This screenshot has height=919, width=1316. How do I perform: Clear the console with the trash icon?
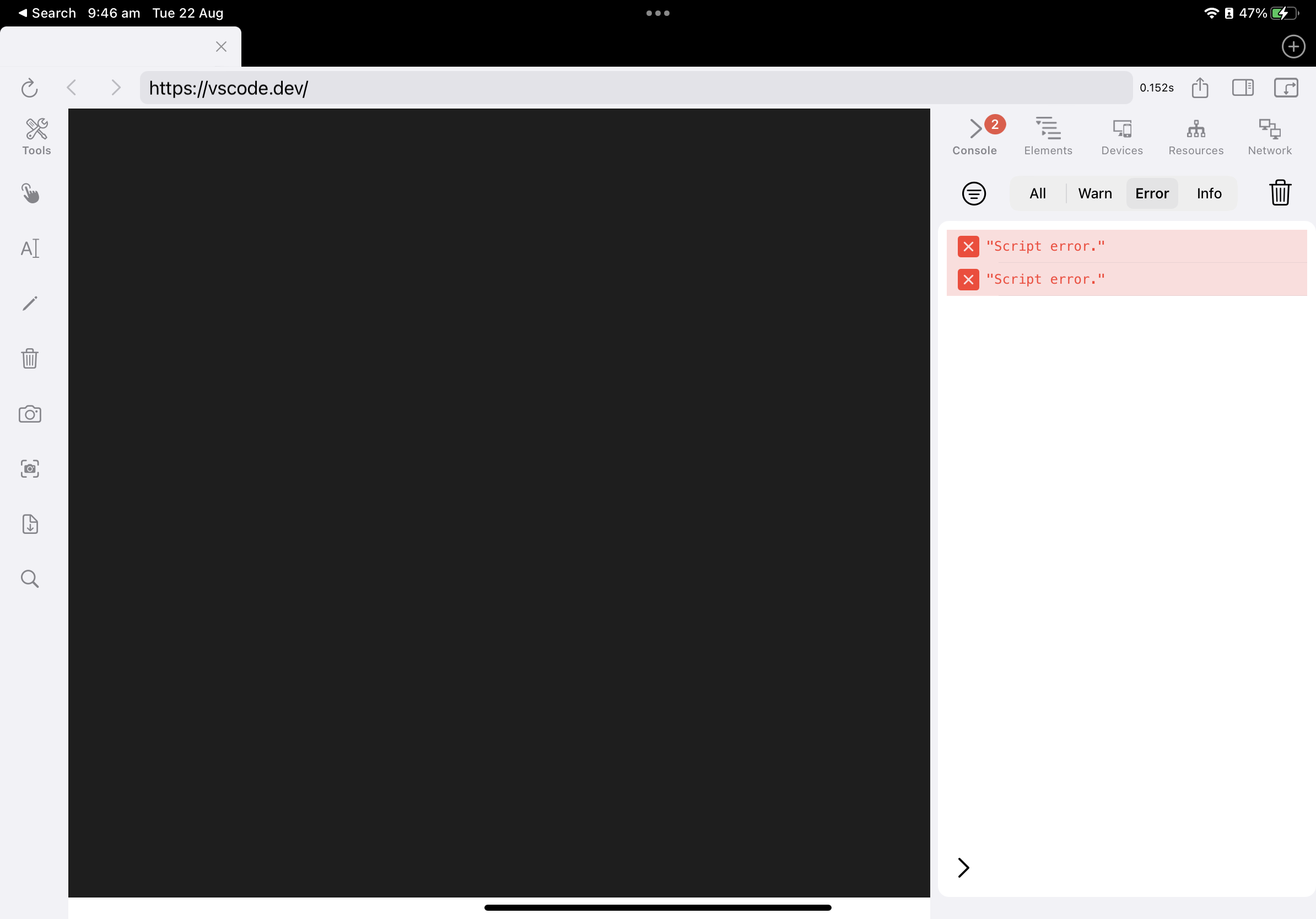coord(1279,192)
